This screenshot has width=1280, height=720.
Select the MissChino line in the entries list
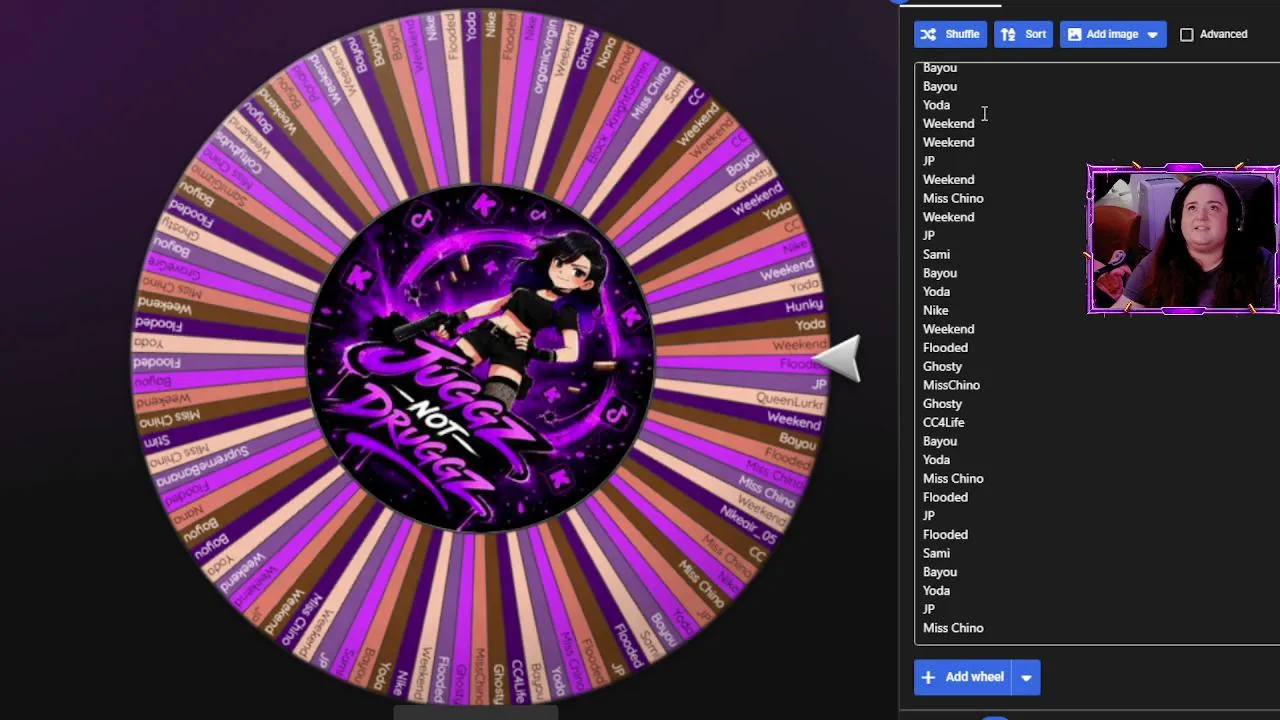(x=951, y=385)
